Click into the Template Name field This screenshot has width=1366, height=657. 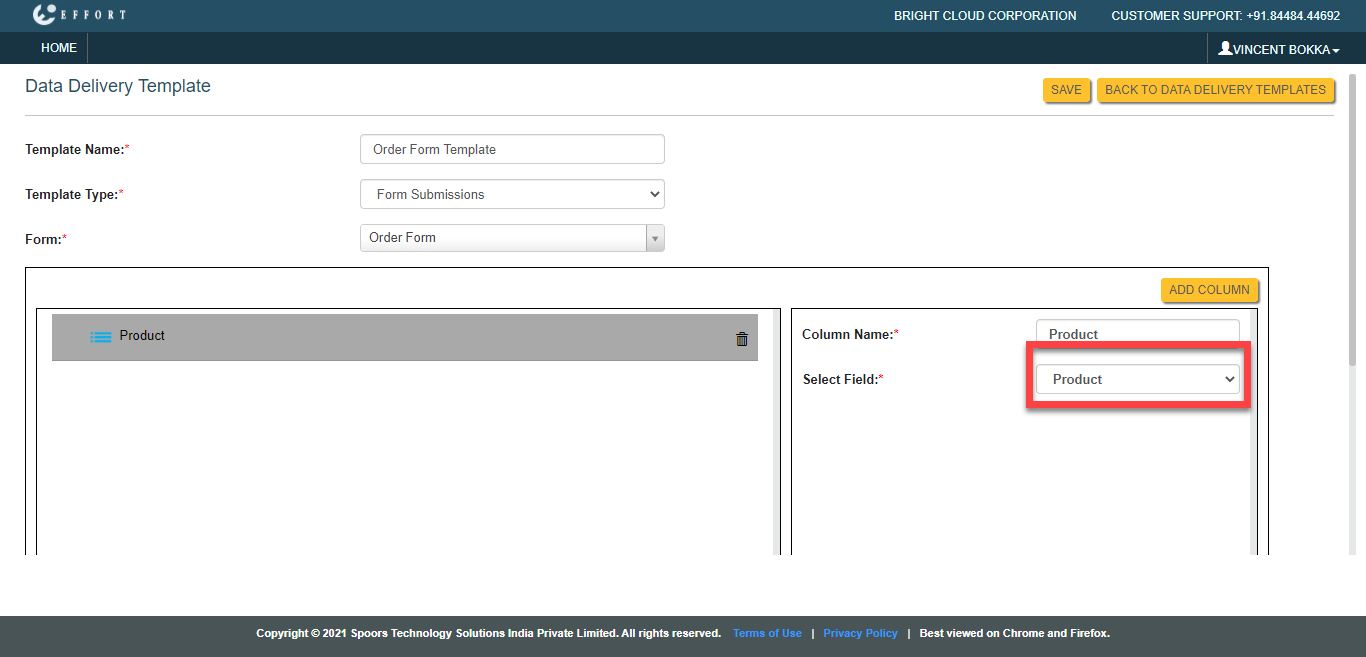tap(512, 149)
